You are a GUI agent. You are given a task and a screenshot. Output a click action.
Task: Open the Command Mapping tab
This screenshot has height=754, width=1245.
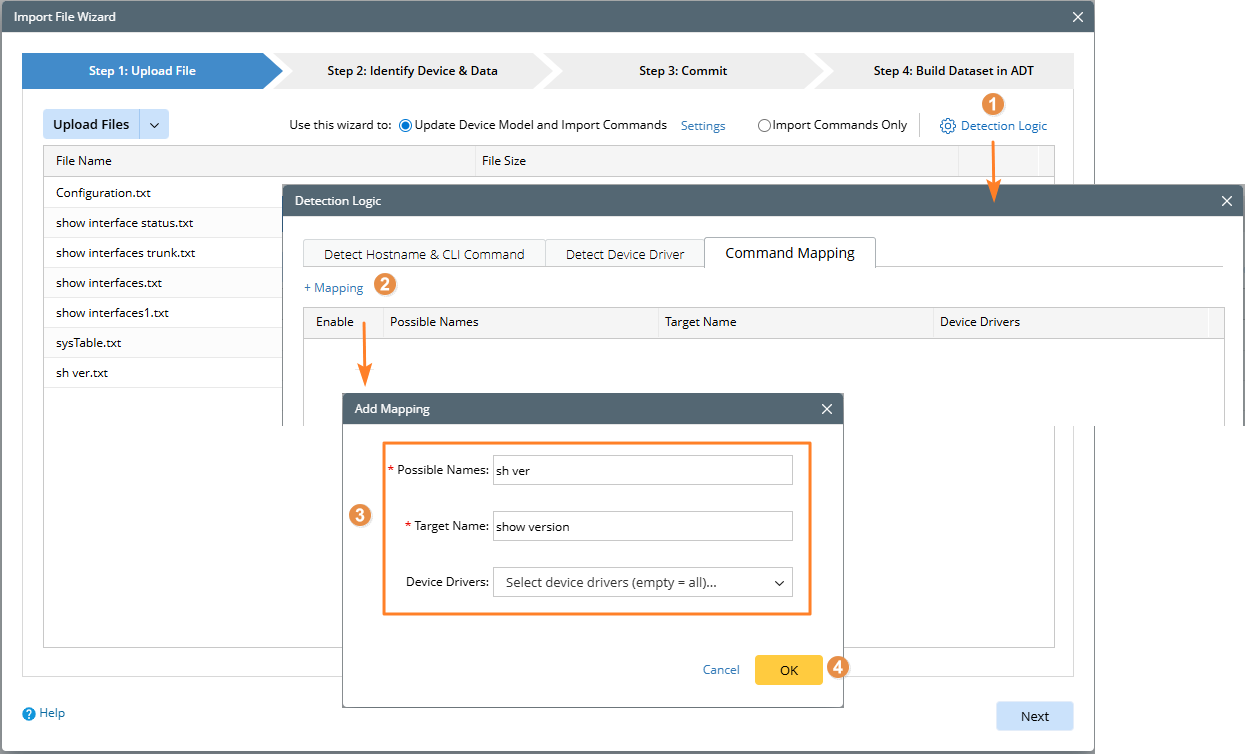pos(789,253)
